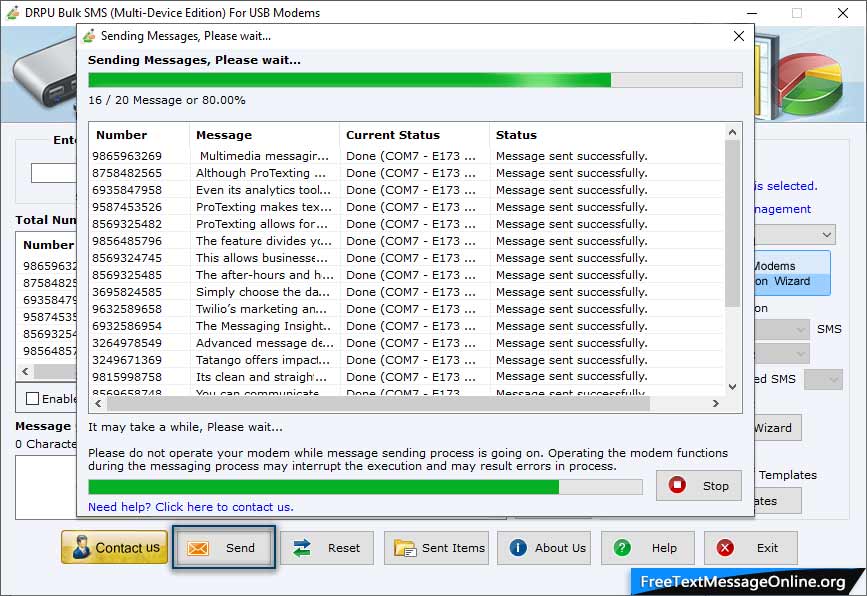The image size is (867, 596).
Task: Click the list scrollbar up arrow
Action: [x=732, y=132]
